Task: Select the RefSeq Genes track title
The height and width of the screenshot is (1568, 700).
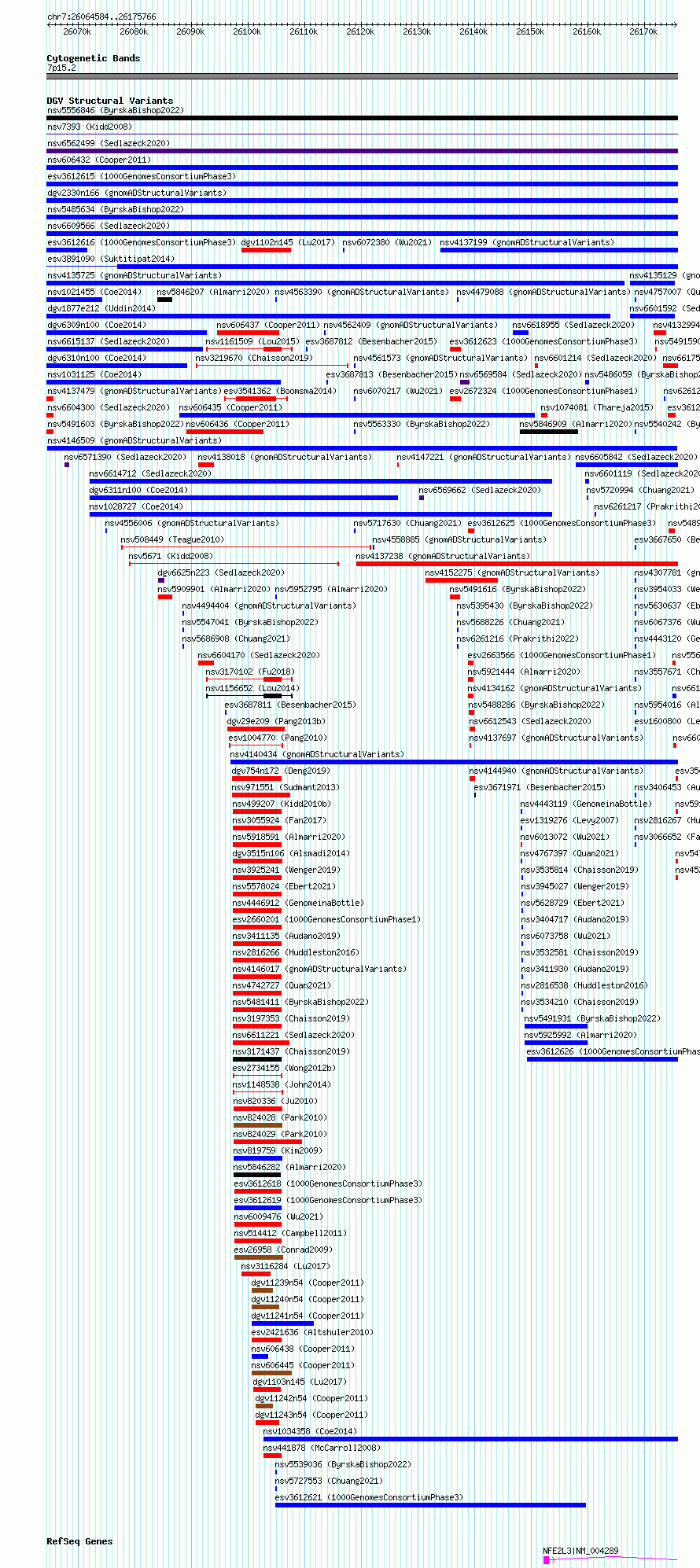Action: coord(79,1541)
